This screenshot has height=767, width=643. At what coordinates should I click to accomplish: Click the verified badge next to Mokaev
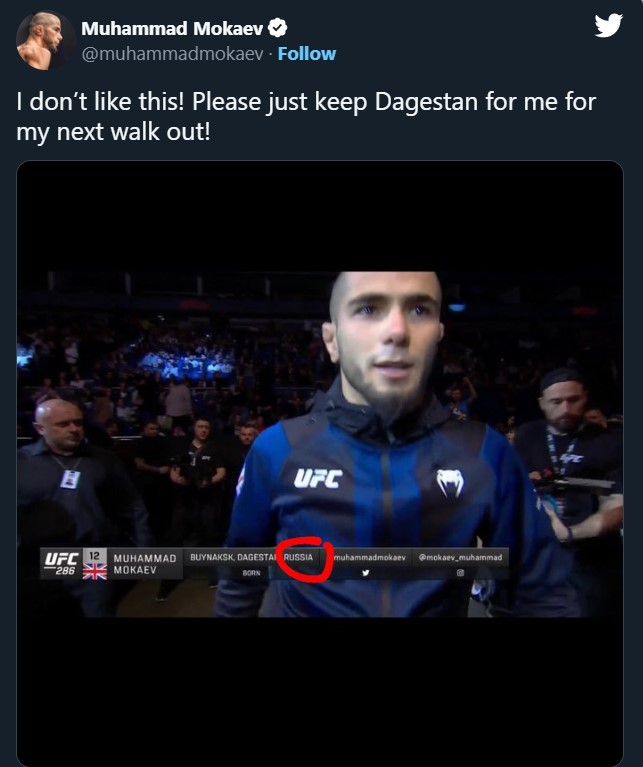(278, 28)
